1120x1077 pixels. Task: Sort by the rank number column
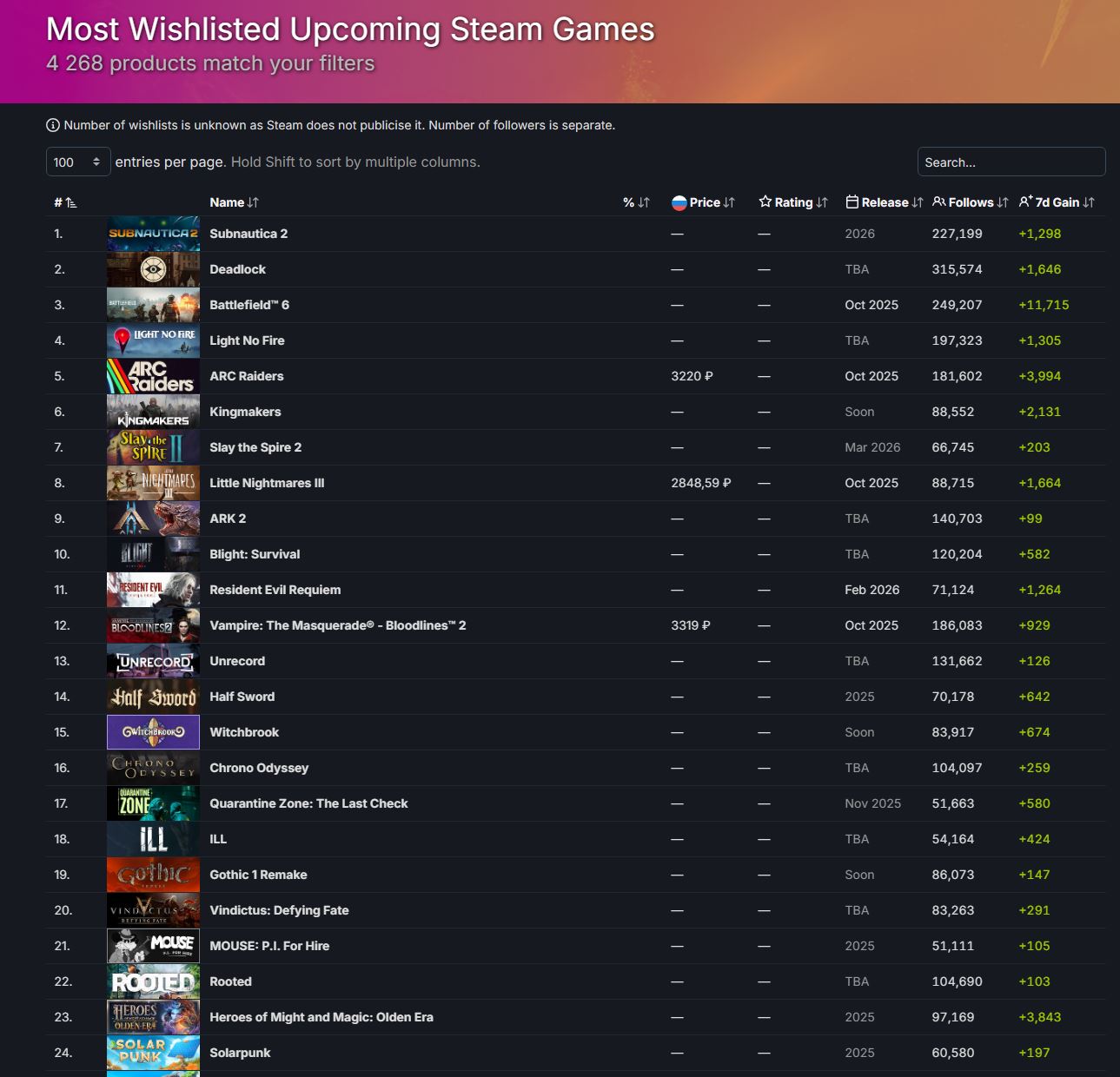click(65, 202)
